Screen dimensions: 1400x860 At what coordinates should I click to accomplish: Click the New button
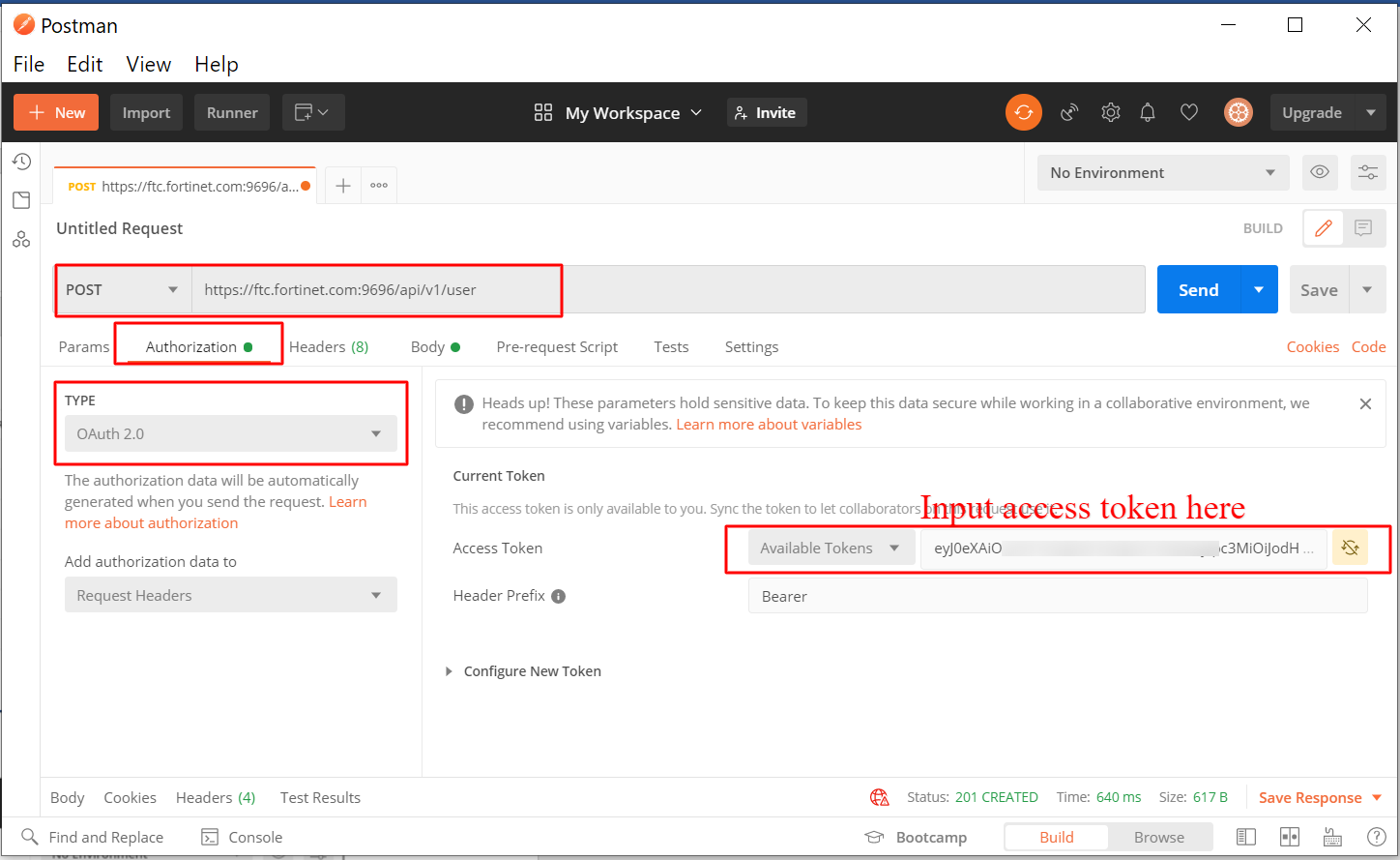pyautogui.click(x=57, y=112)
